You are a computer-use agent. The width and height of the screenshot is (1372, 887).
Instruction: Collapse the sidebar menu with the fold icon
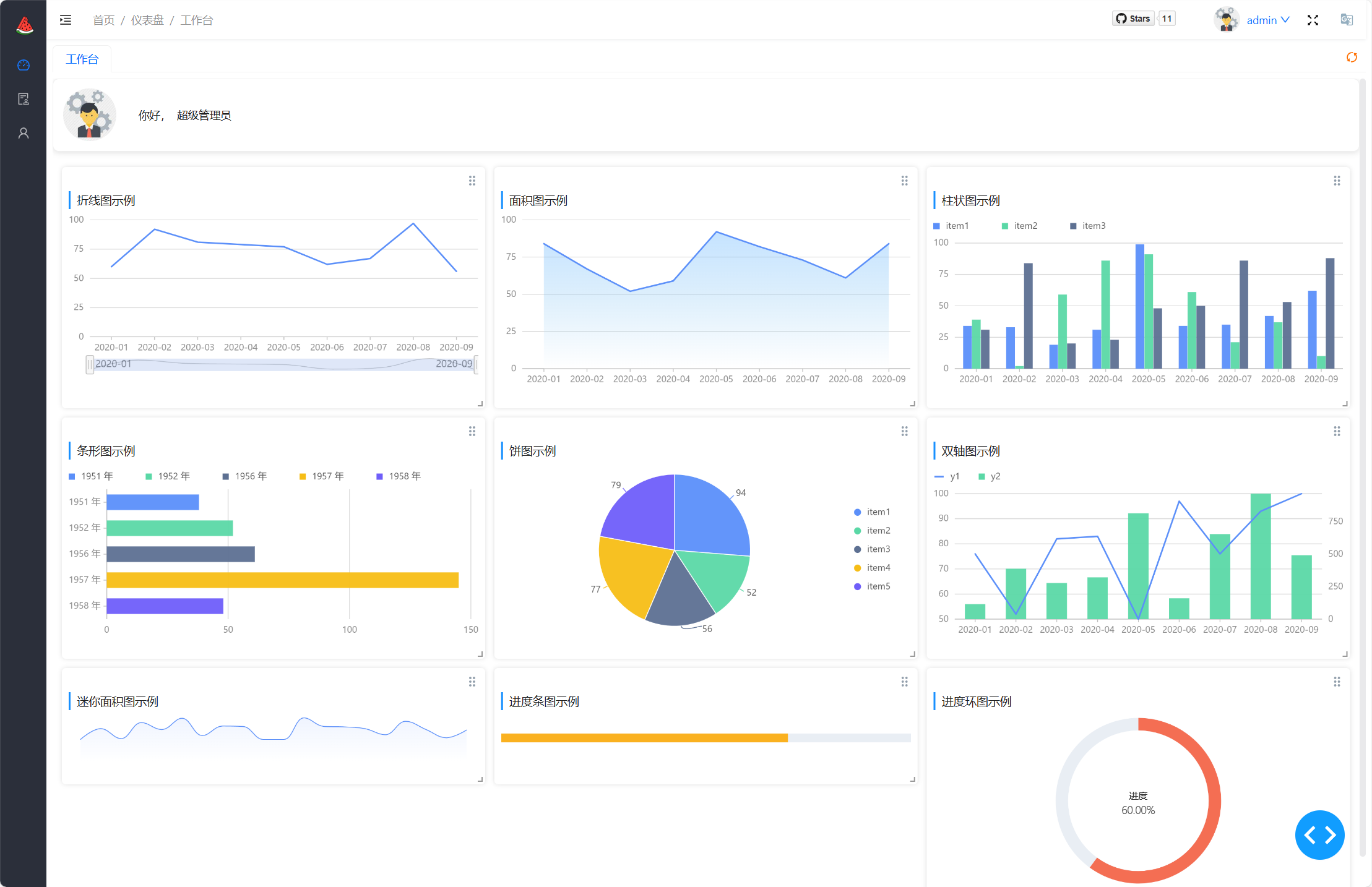tap(66, 20)
